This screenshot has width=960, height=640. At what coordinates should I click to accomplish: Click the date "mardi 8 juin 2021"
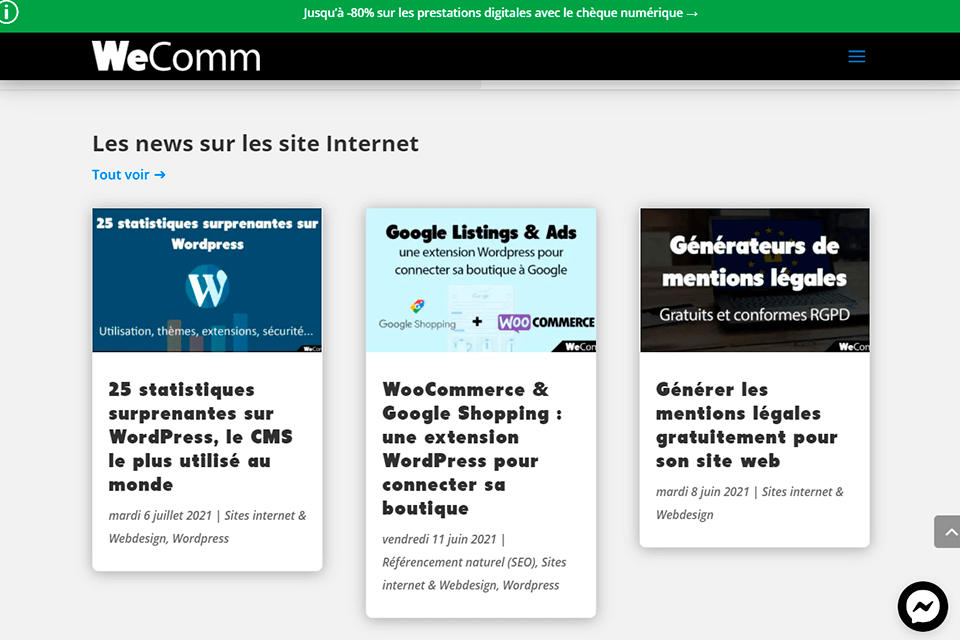coord(702,492)
